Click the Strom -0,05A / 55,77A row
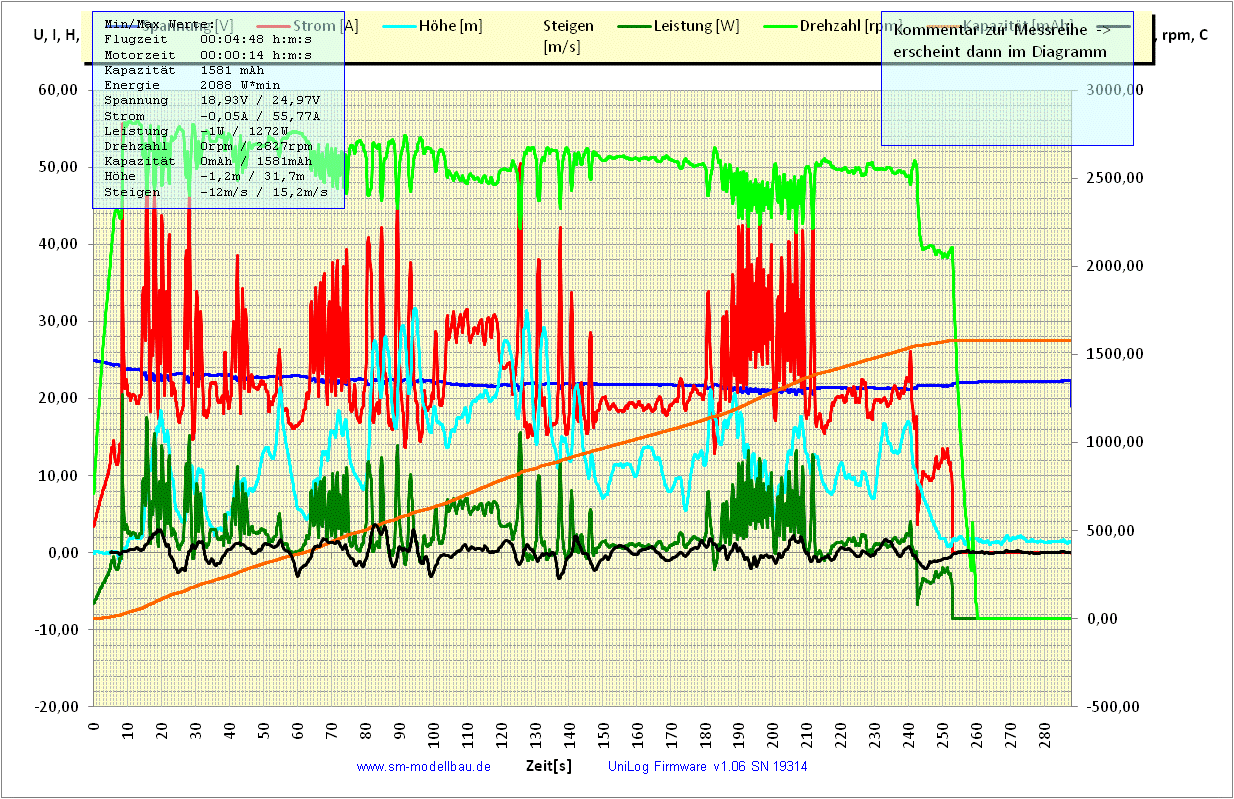Image resolution: width=1234 pixels, height=799 pixels. pos(211,116)
